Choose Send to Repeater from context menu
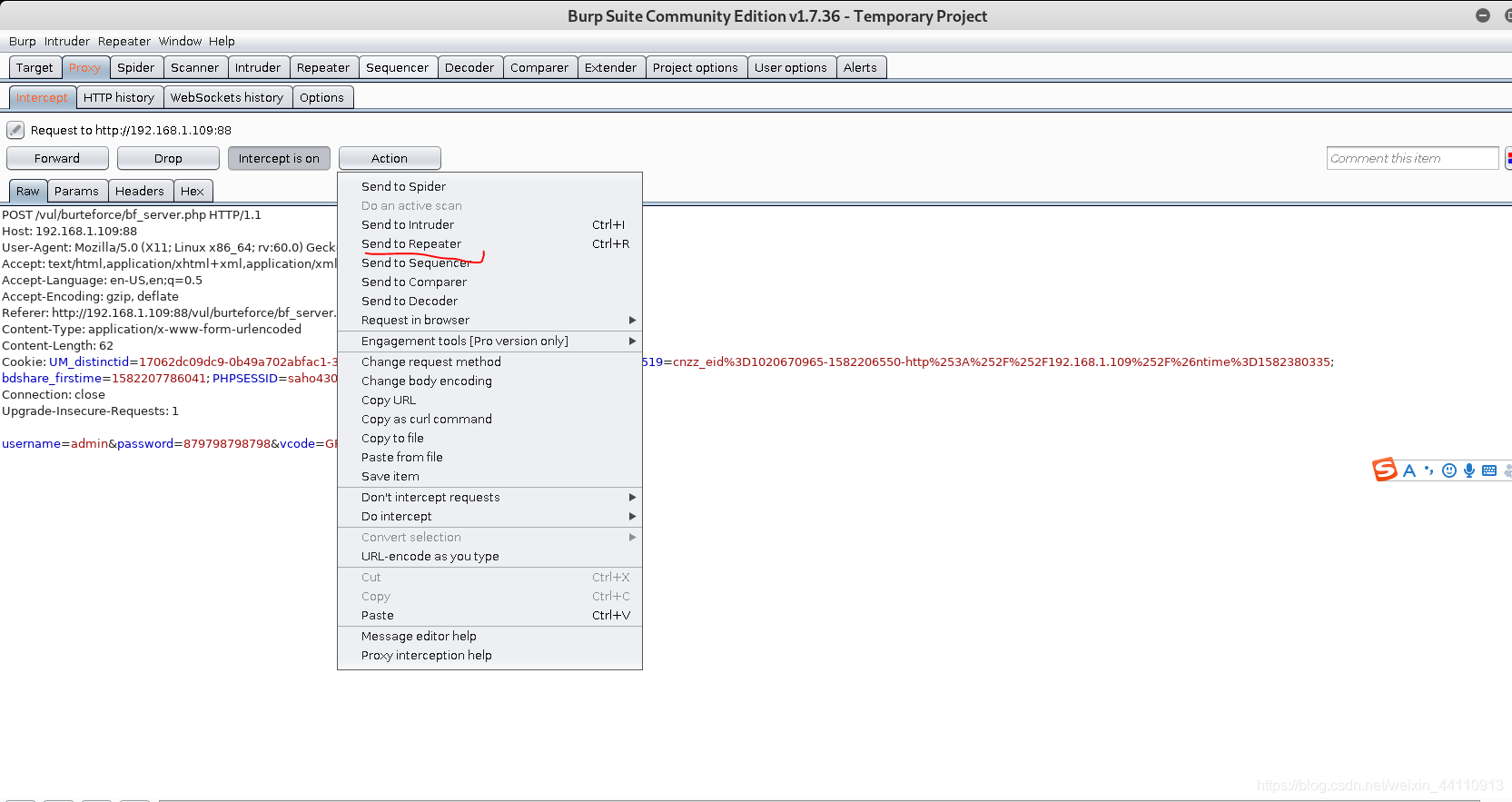The image size is (1512, 802). 489,243
